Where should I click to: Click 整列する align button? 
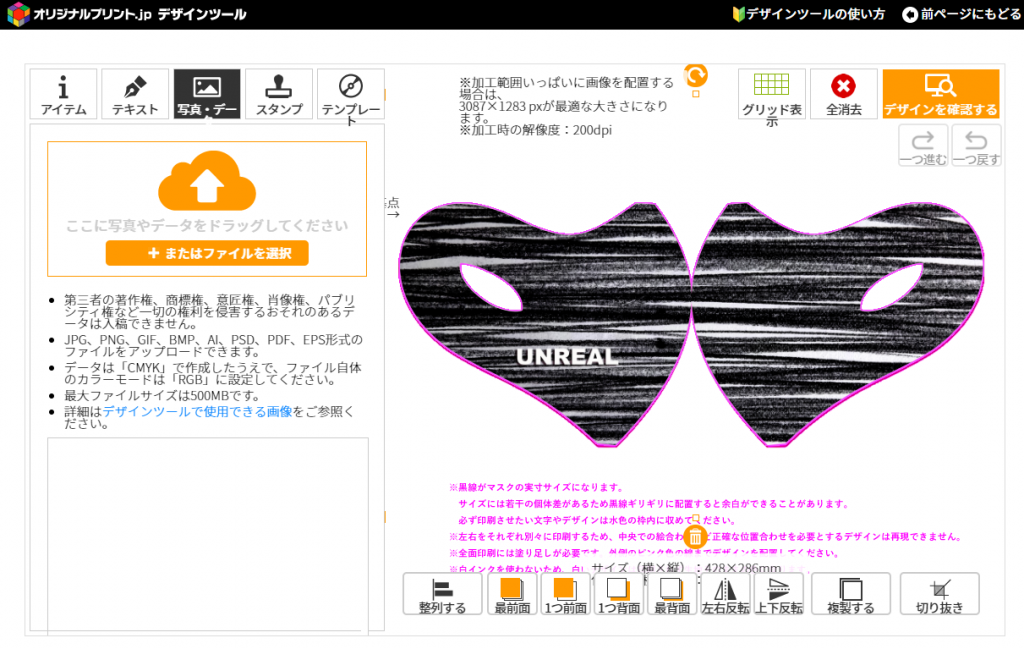442,594
